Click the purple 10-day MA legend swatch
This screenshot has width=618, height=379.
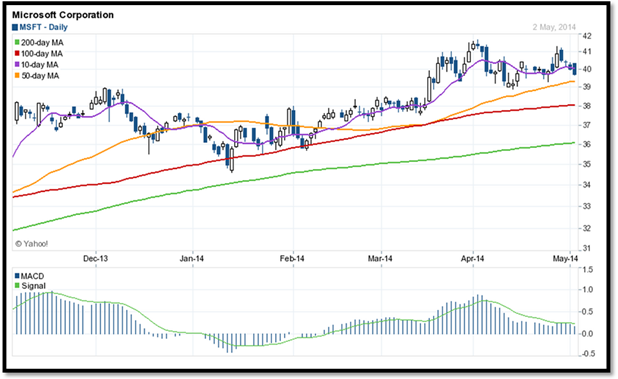(17, 64)
